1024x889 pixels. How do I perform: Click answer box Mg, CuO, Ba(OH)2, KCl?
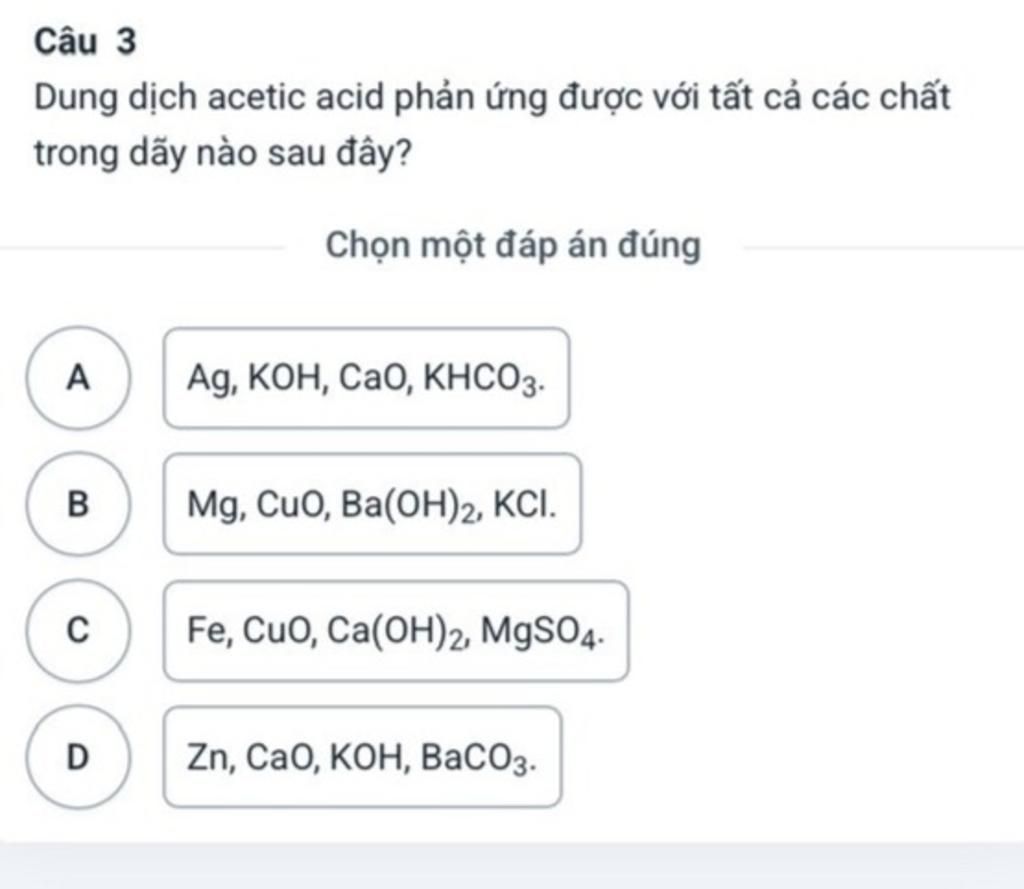coord(372,504)
